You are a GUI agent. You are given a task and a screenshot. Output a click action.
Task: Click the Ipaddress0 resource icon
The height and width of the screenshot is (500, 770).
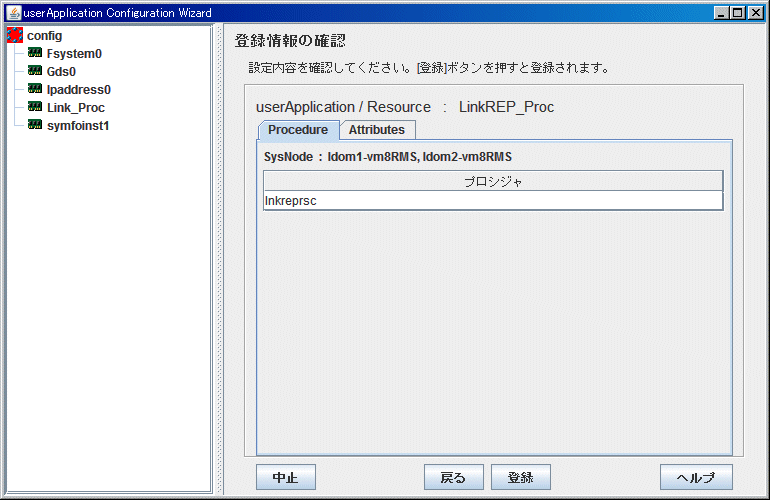[35, 89]
